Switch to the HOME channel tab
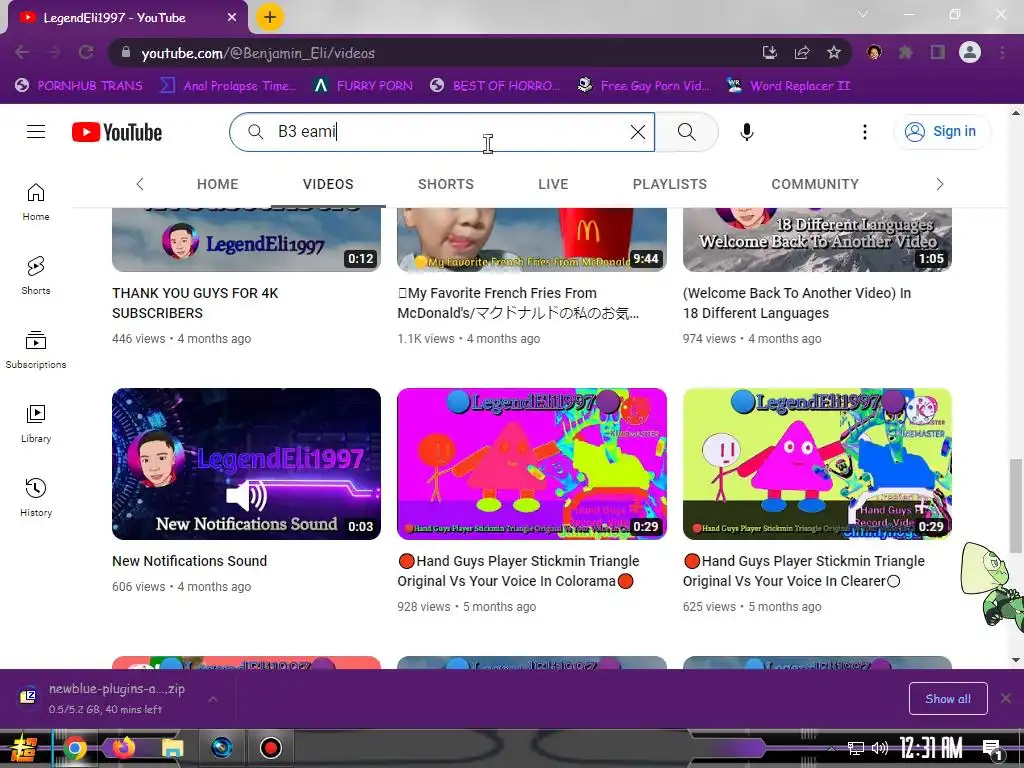This screenshot has height=768, width=1024. [x=217, y=184]
